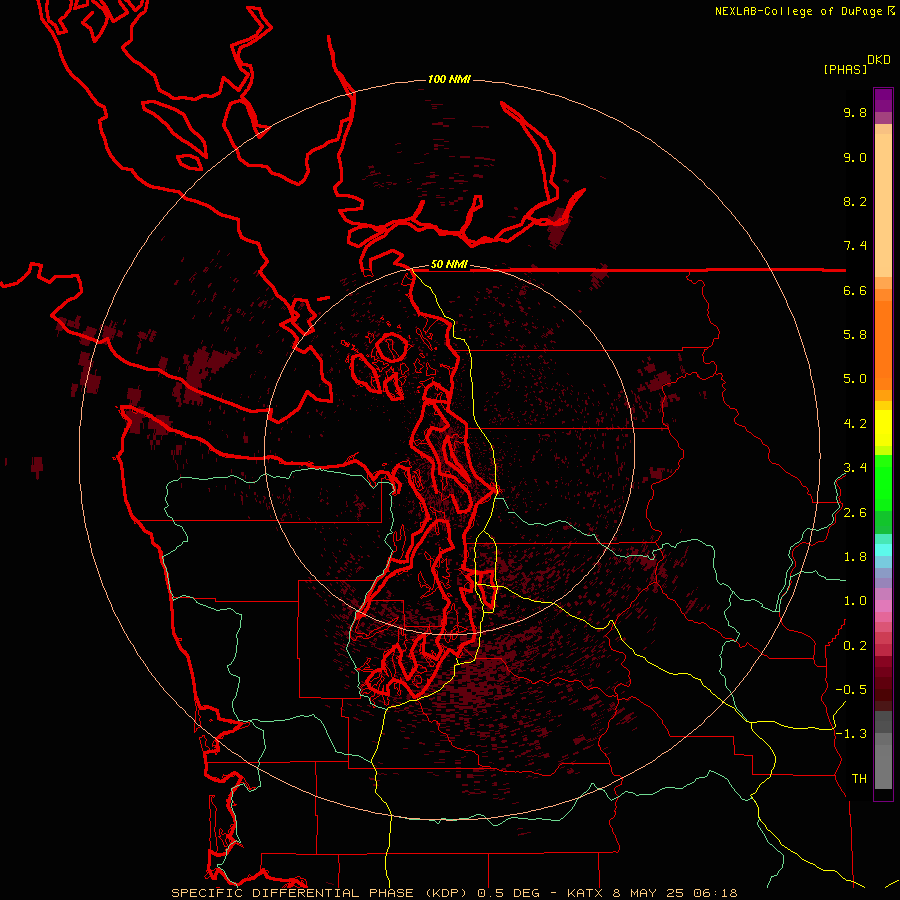Image resolution: width=900 pixels, height=900 pixels.
Task: Select the 5.8 value on color scale
Action: [x=855, y=335]
